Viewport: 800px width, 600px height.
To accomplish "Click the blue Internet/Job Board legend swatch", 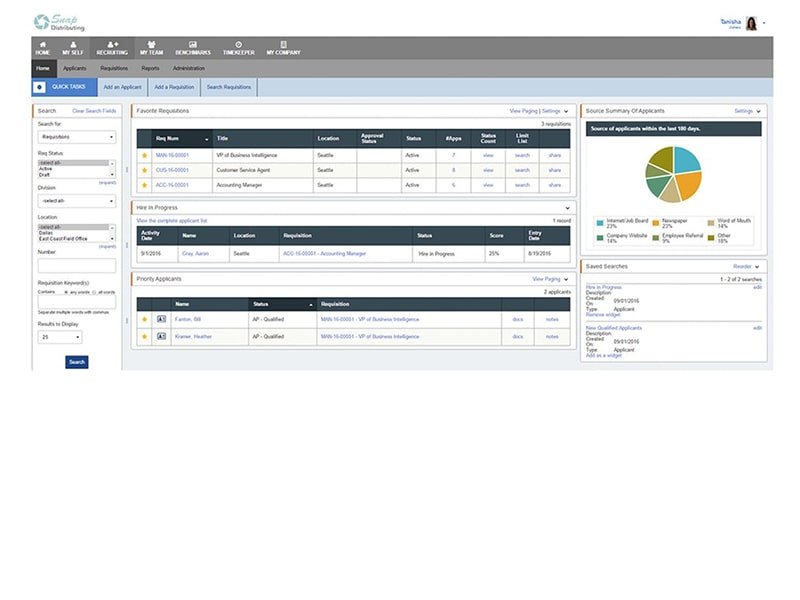I will (598, 222).
